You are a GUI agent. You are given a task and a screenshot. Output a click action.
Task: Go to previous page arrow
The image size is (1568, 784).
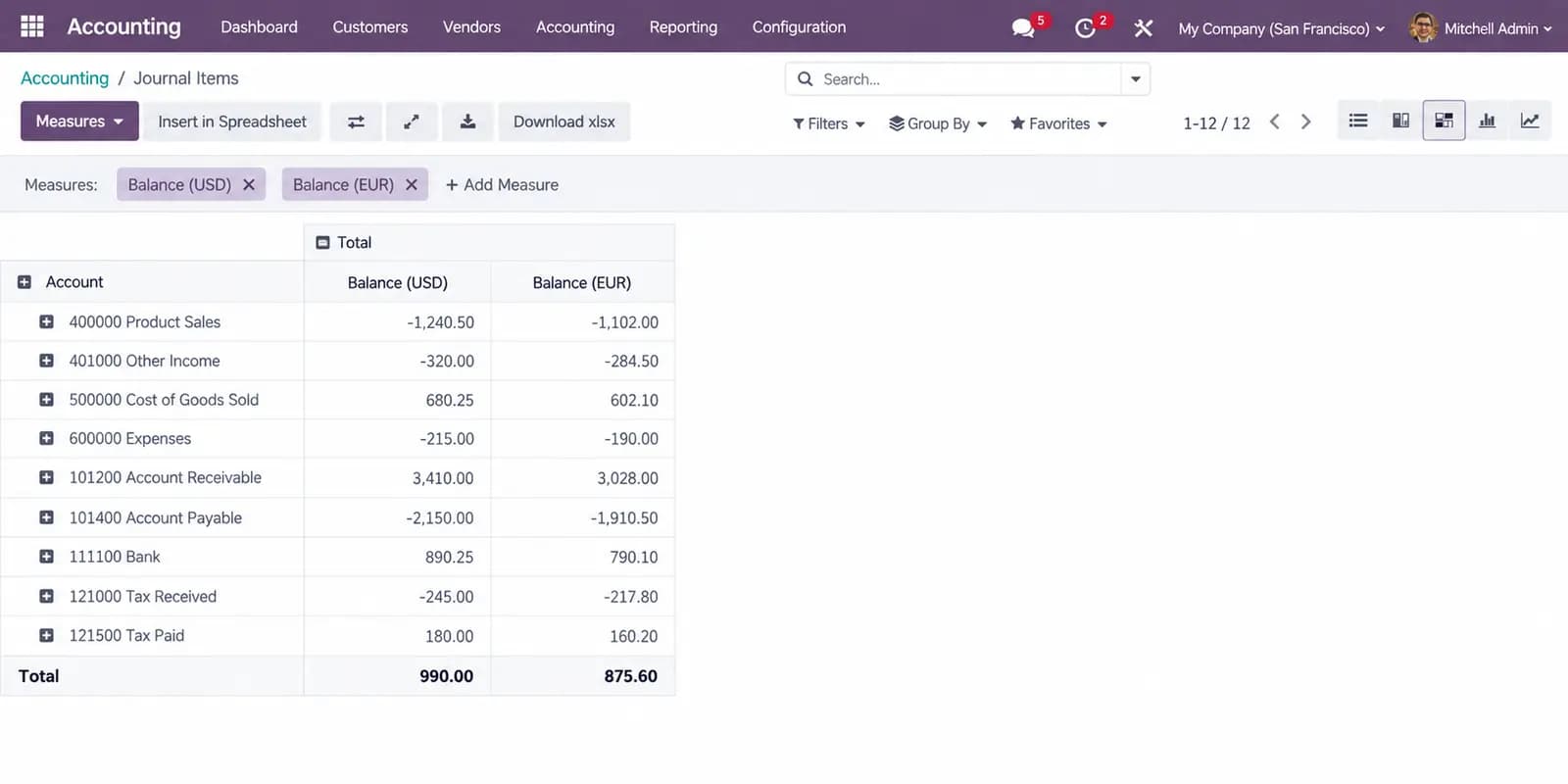tap(1274, 122)
